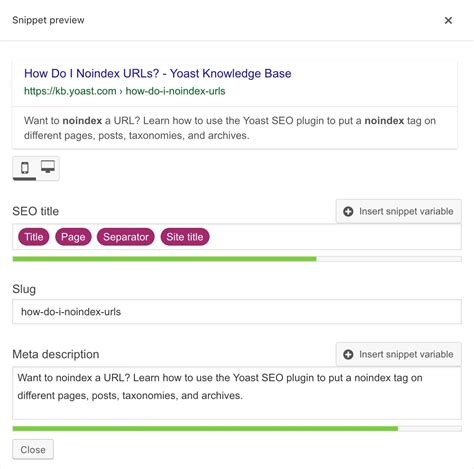Insert snippet variable for SEO title

pyautogui.click(x=399, y=211)
